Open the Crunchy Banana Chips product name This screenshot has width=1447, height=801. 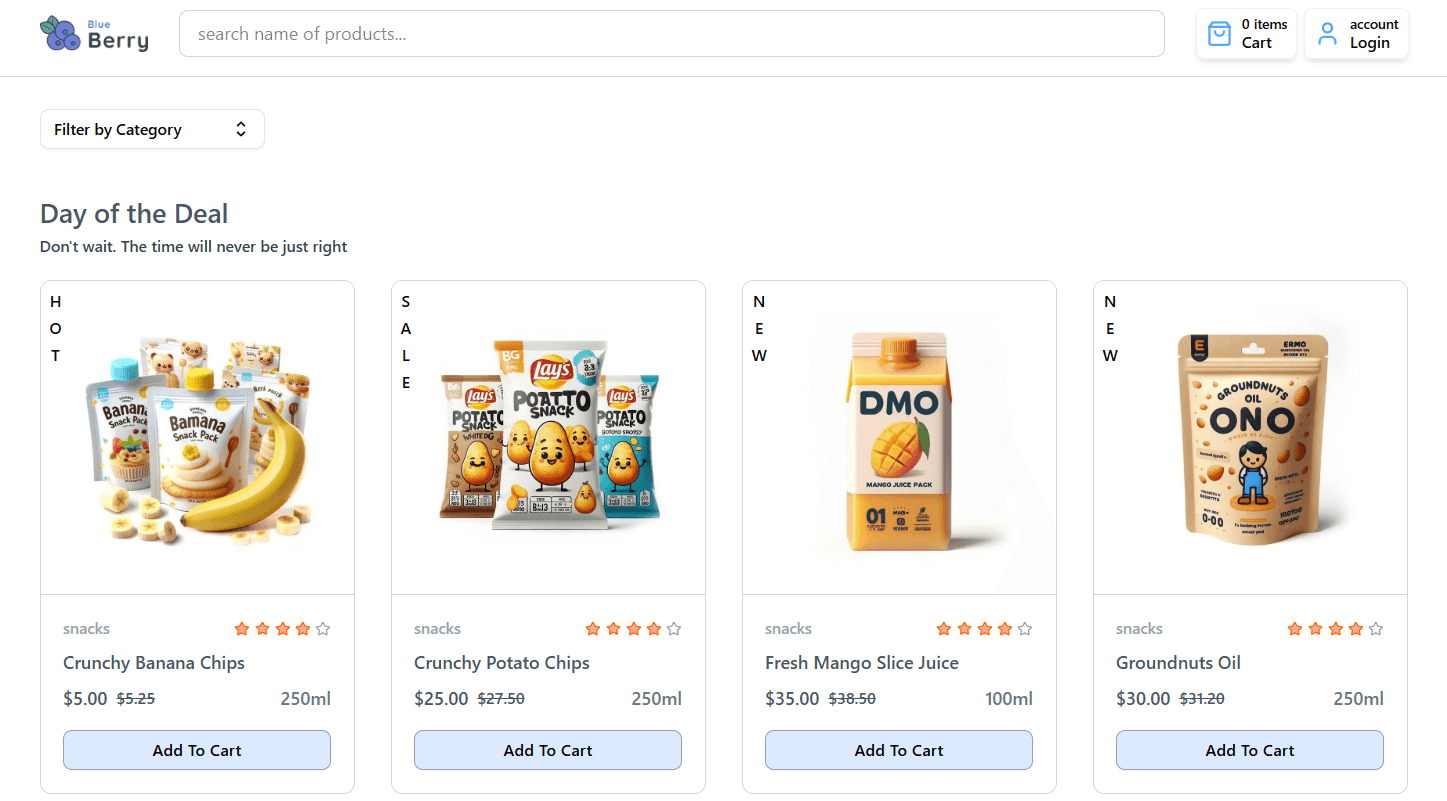click(x=153, y=662)
